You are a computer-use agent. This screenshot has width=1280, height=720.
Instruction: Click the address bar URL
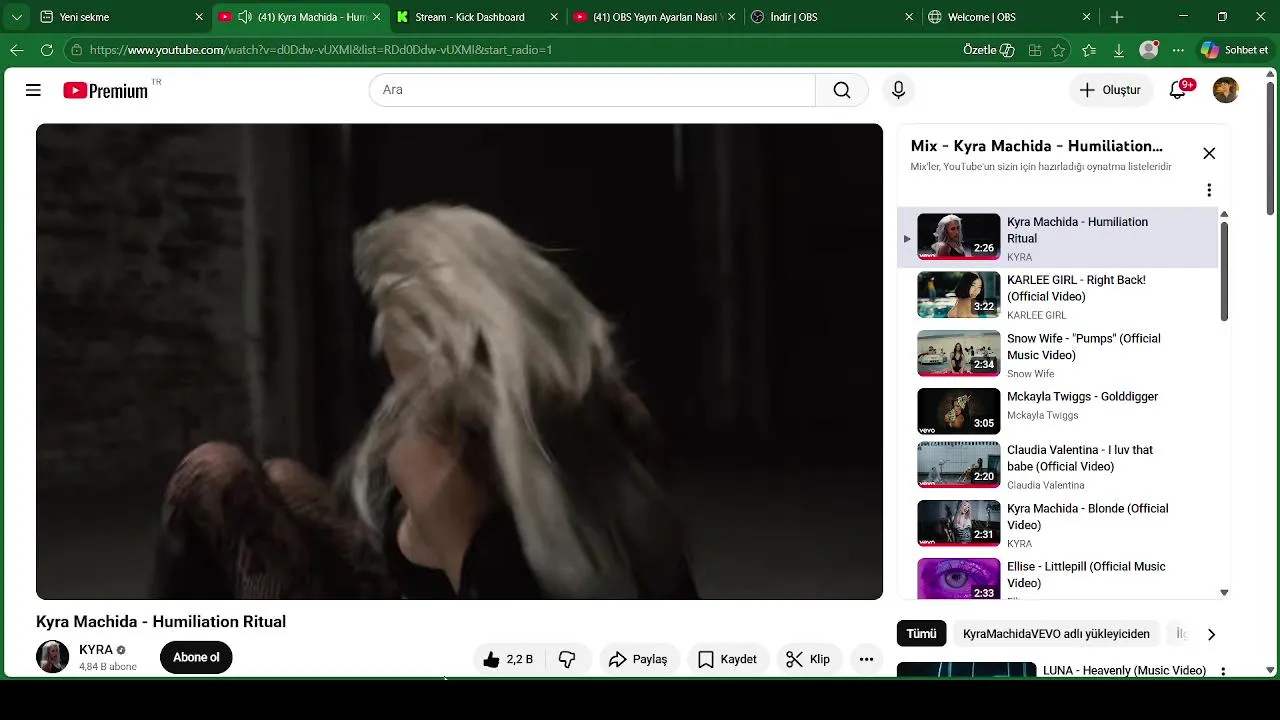(x=320, y=50)
